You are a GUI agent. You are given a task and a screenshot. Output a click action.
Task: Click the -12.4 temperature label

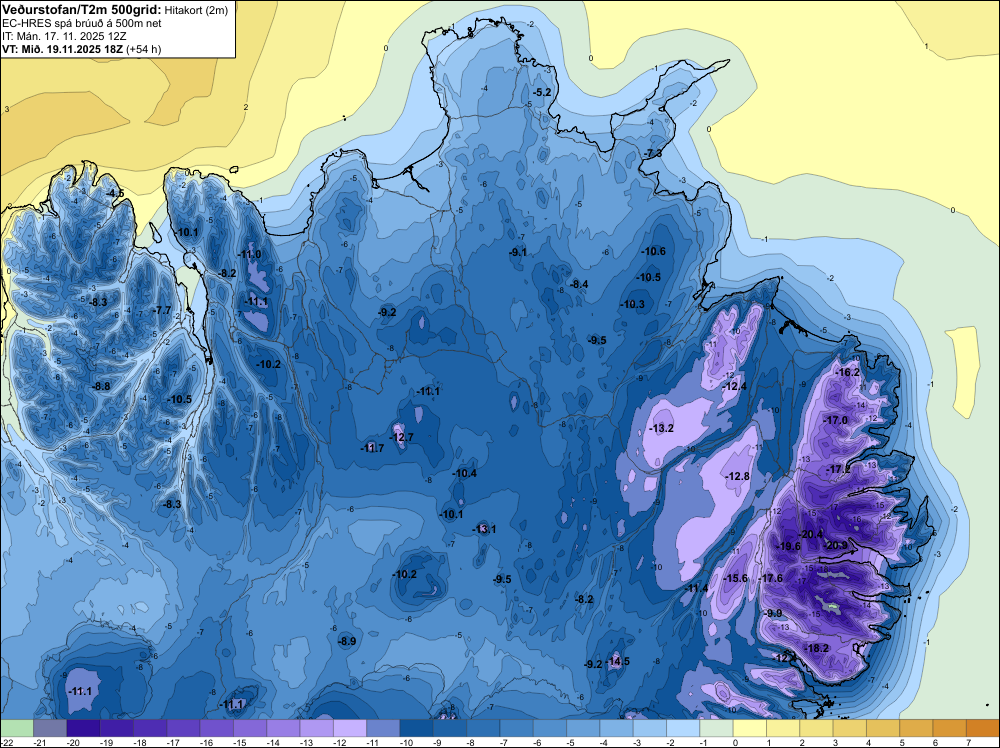click(x=734, y=386)
